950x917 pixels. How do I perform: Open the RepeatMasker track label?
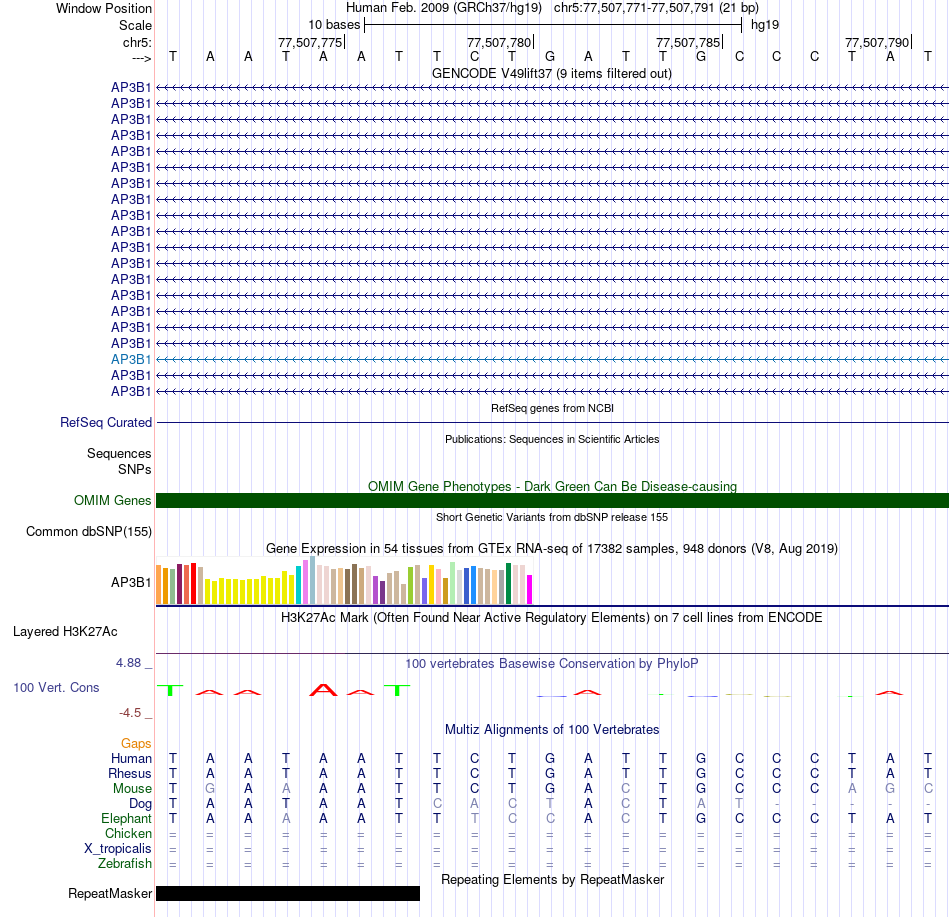[110, 893]
